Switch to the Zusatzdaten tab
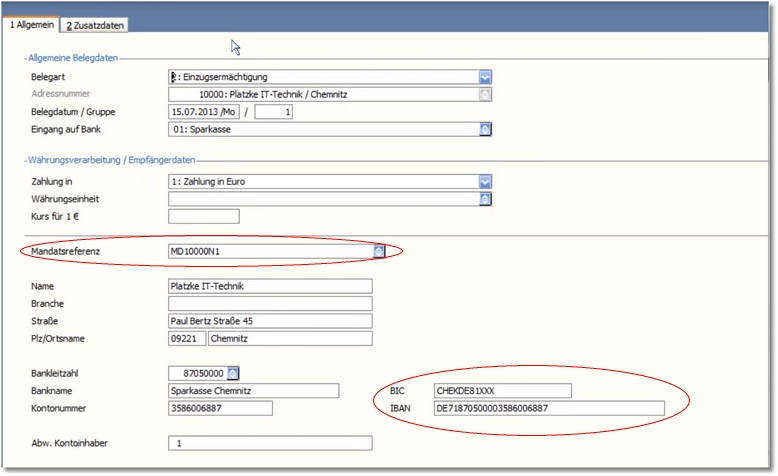The image size is (778, 476). pyautogui.click(x=94, y=24)
